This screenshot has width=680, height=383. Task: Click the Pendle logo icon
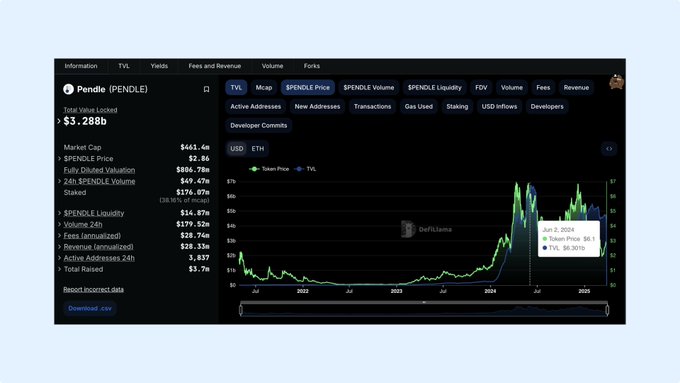(x=68, y=89)
